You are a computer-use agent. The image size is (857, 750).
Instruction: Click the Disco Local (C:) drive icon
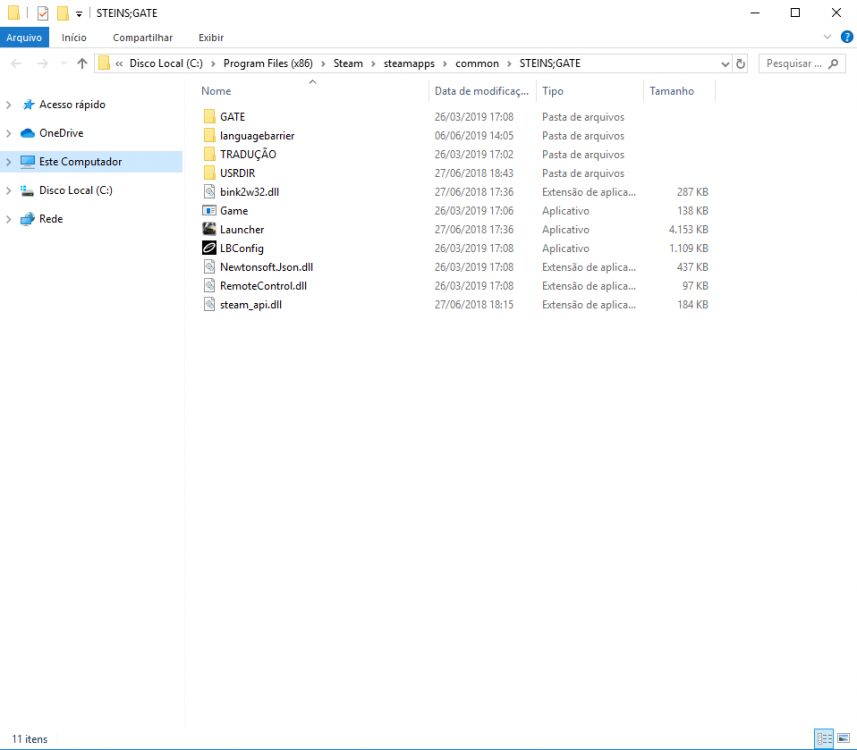pos(27,190)
